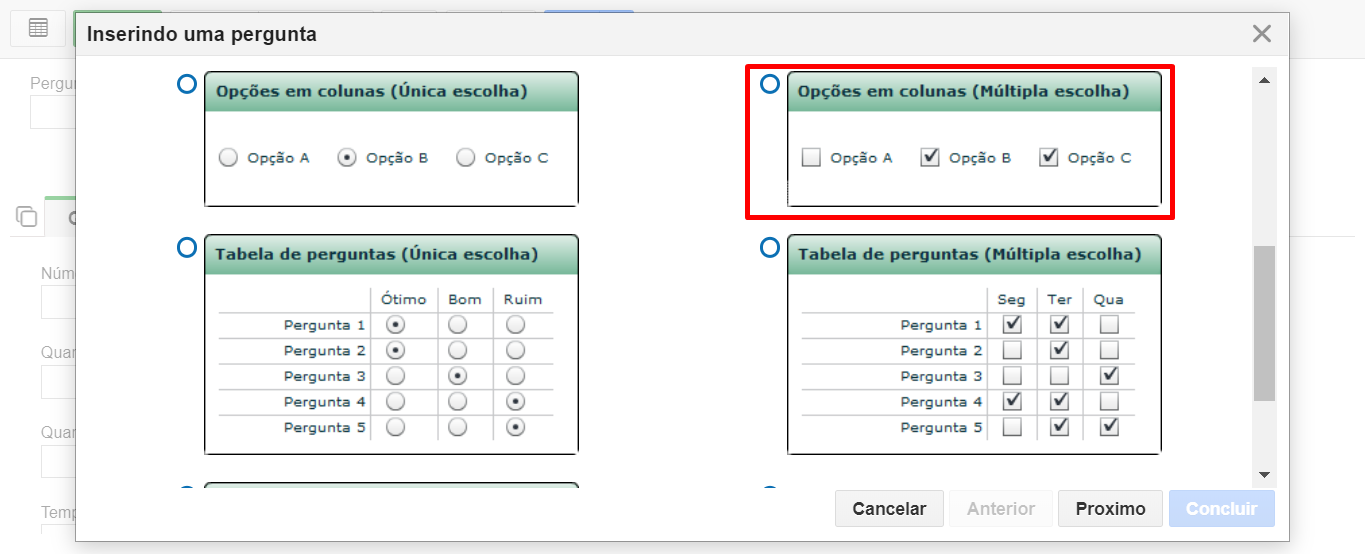Viewport: 1365px width, 554px height.
Task: Click the Tabela de perguntas (Única escolha) preview
Action: coord(391,345)
